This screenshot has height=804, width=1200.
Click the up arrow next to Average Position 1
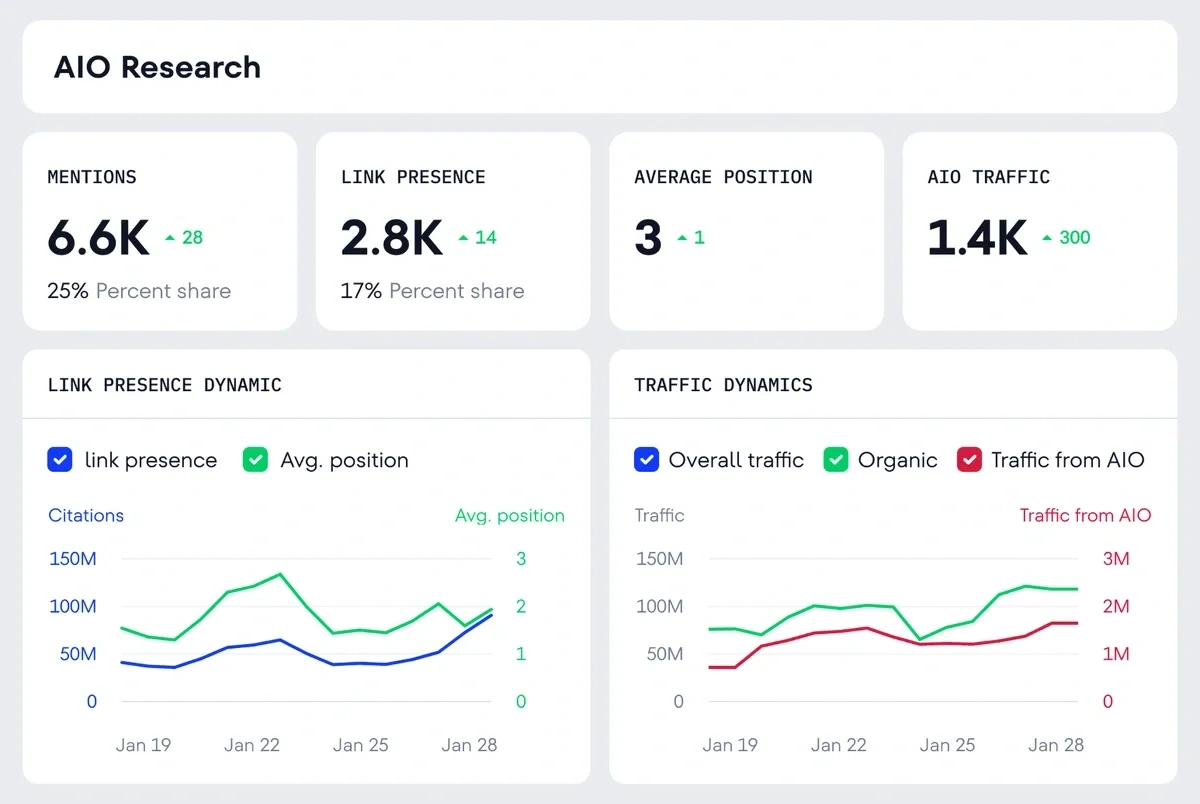pyautogui.click(x=682, y=238)
